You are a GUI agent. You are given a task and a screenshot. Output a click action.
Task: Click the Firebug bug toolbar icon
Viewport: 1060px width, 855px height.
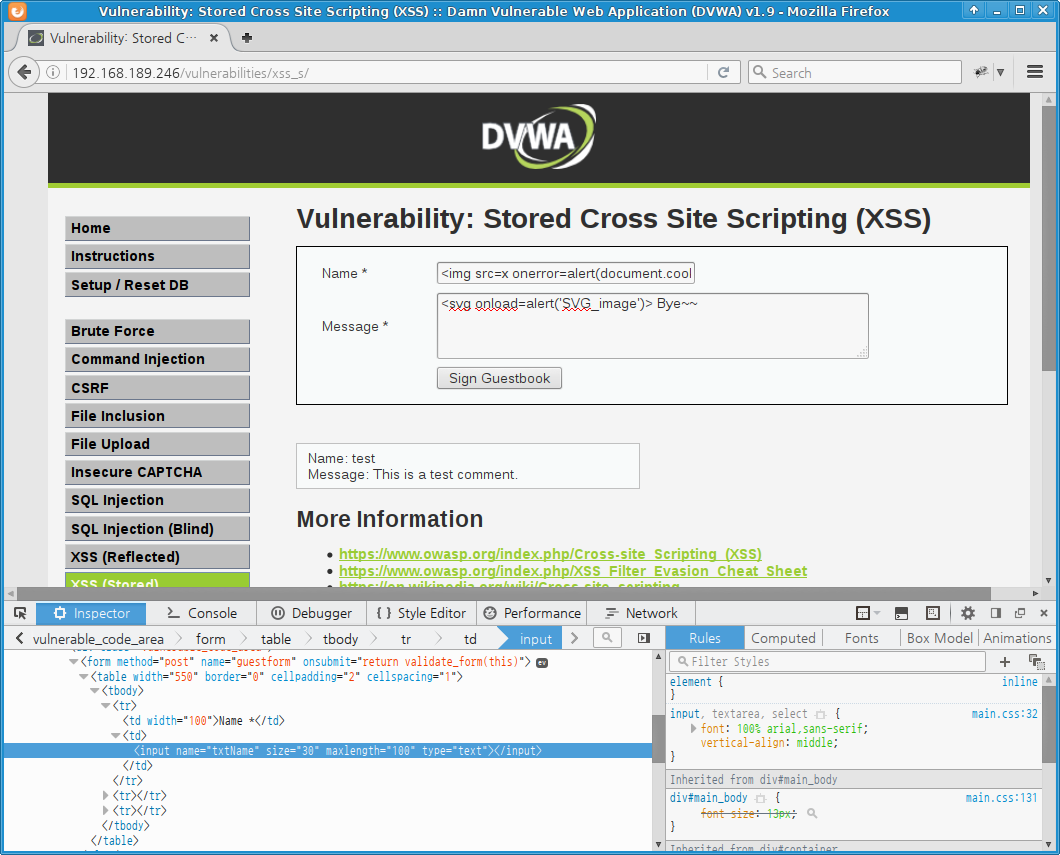(x=980, y=72)
